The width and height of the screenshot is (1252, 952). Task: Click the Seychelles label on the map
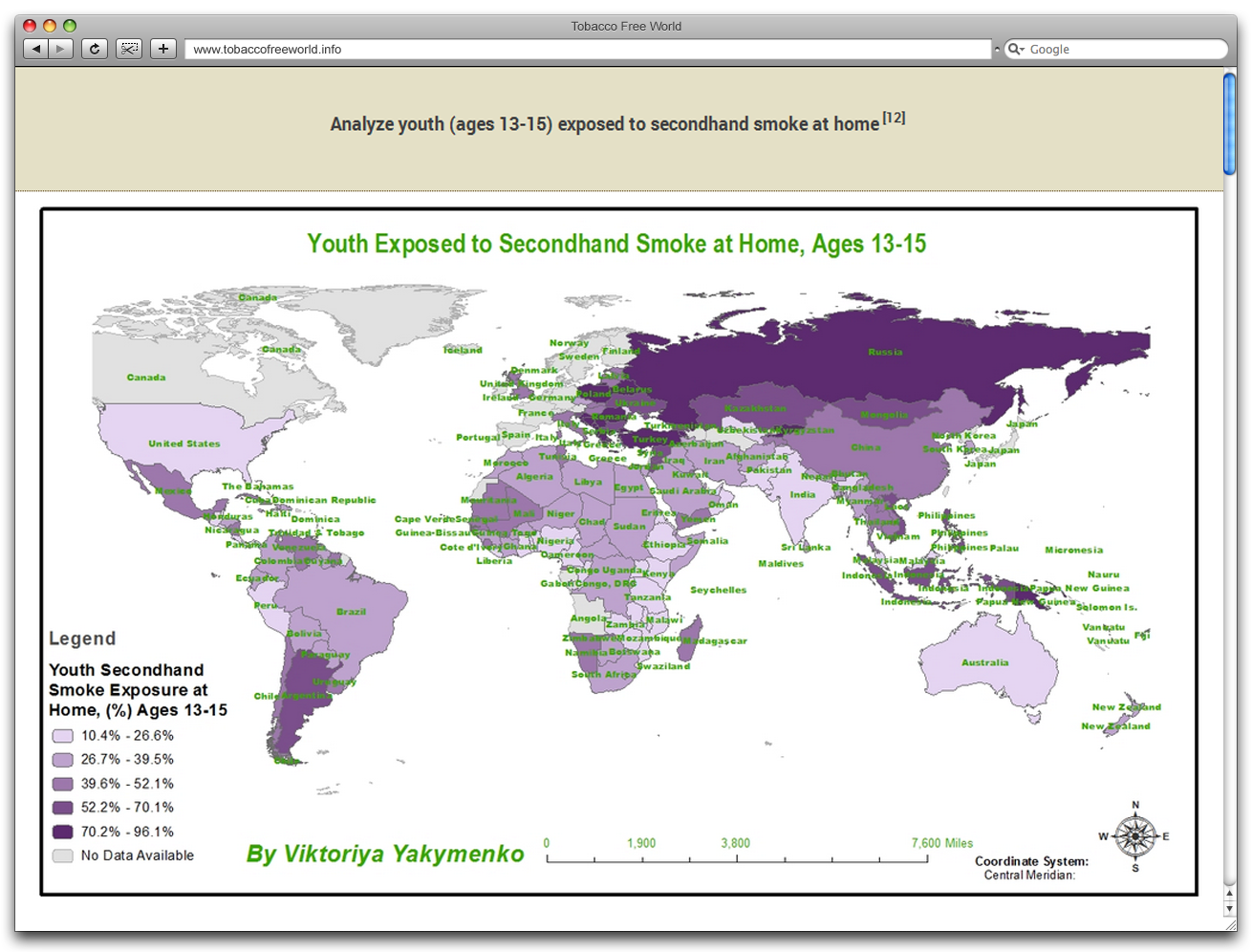[x=719, y=590]
